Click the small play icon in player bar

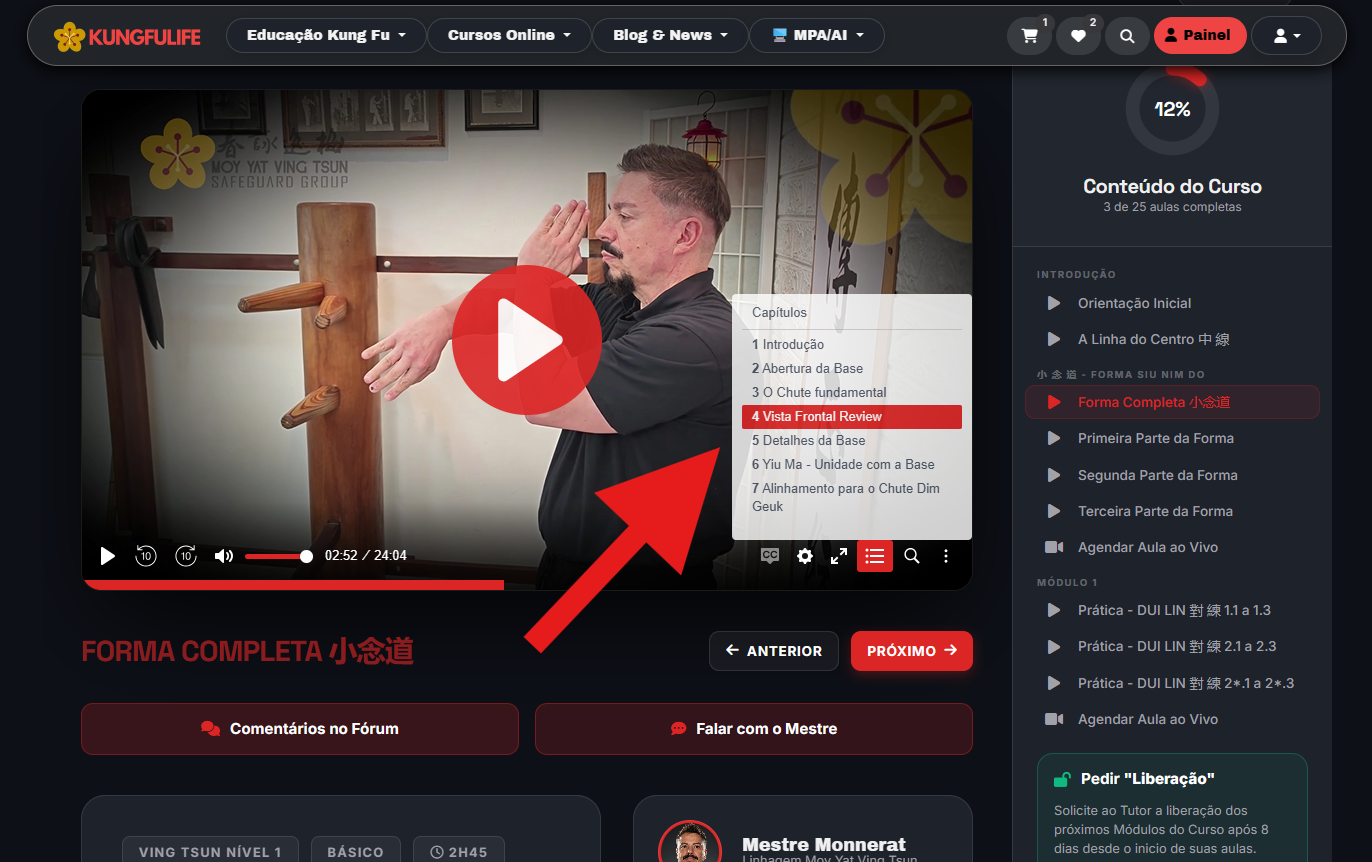click(x=108, y=556)
